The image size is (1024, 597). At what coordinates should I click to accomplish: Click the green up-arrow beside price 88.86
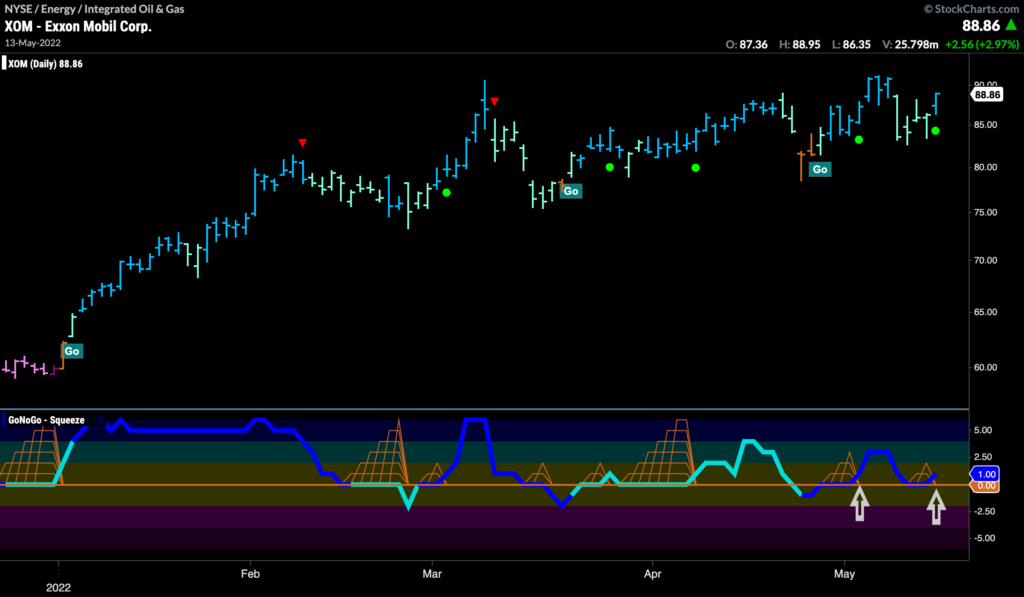[x=1011, y=25]
